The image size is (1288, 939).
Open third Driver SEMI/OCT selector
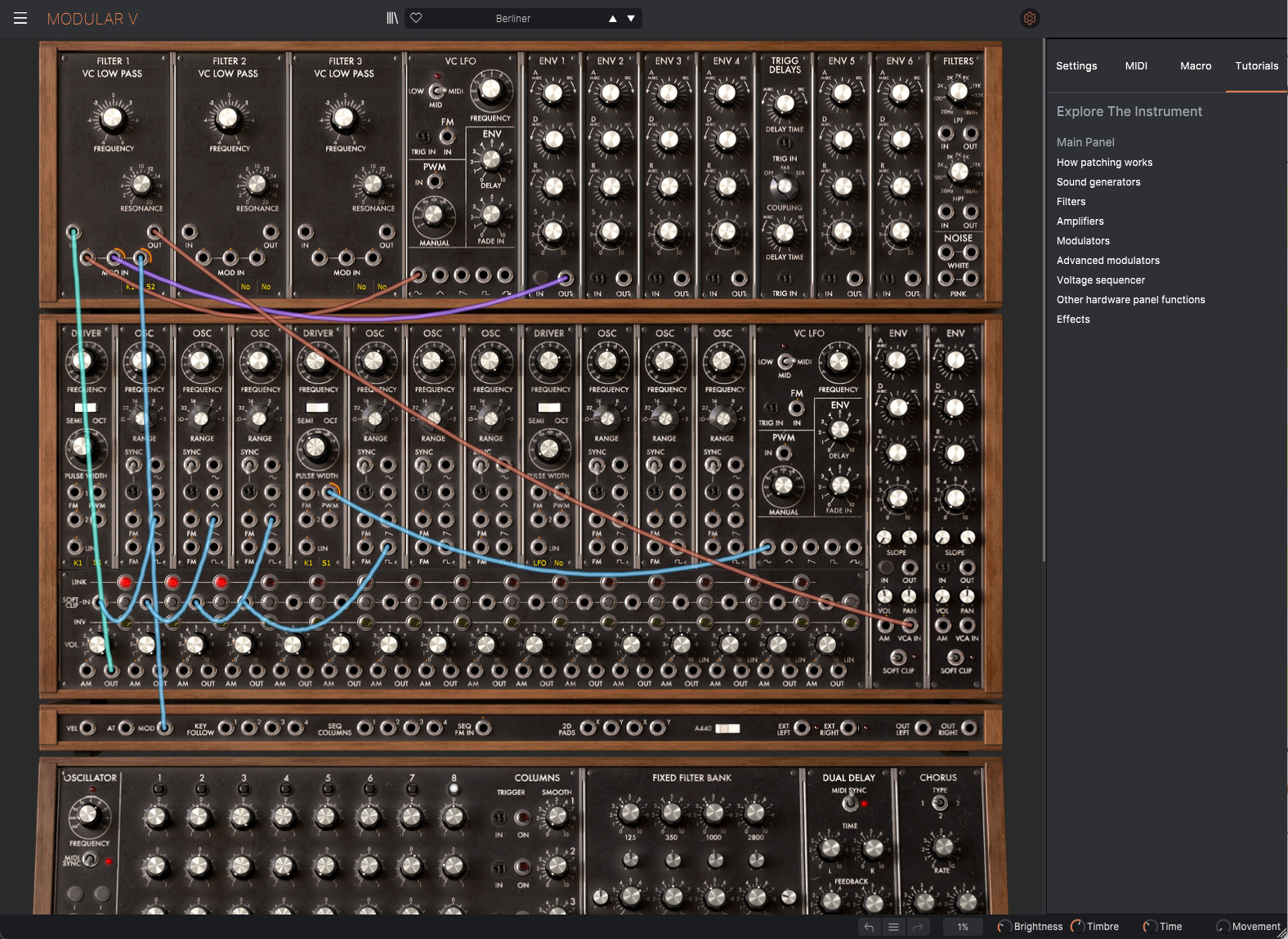coord(549,407)
